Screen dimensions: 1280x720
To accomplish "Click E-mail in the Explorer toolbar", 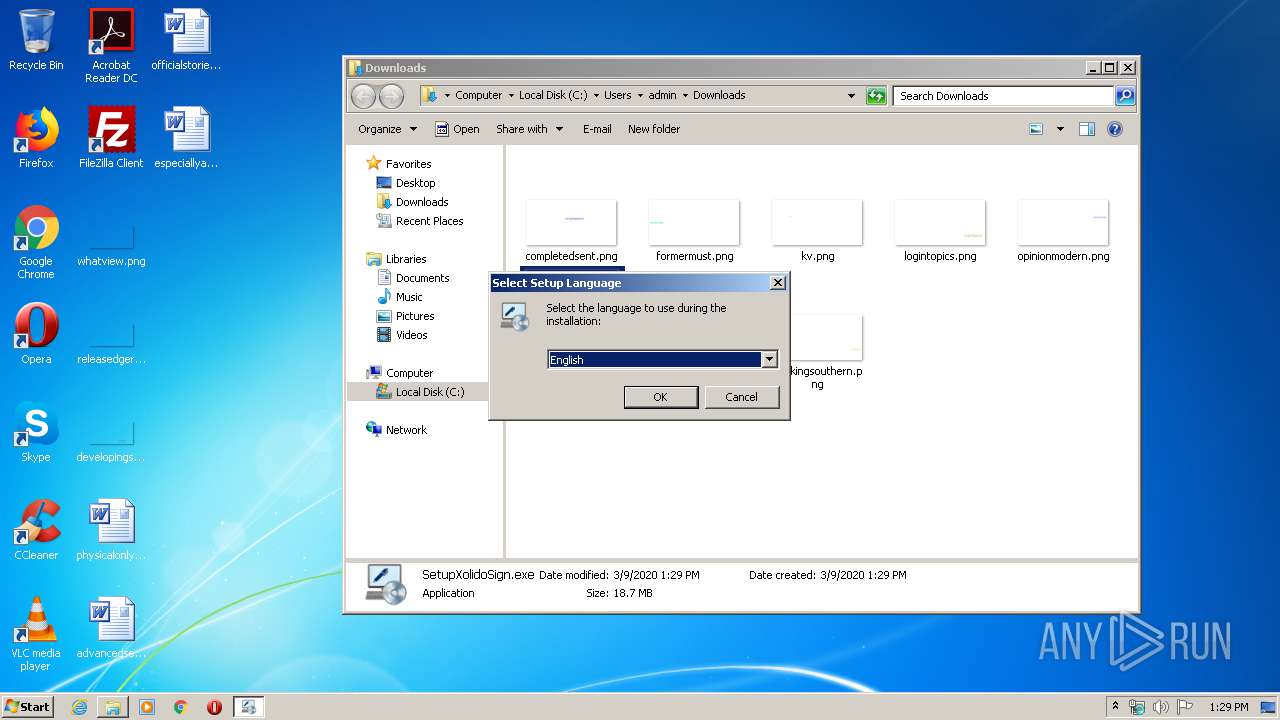I will point(597,129).
